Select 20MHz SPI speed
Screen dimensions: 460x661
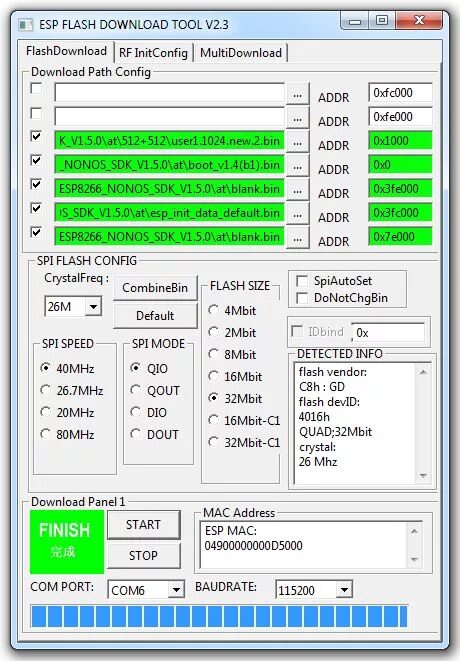coord(67,413)
